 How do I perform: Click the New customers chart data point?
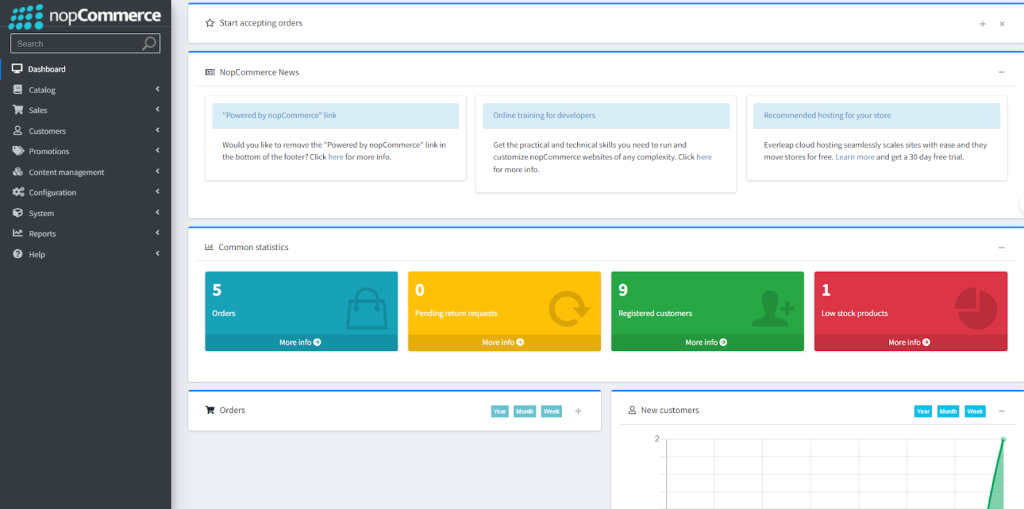[x=1003, y=439]
